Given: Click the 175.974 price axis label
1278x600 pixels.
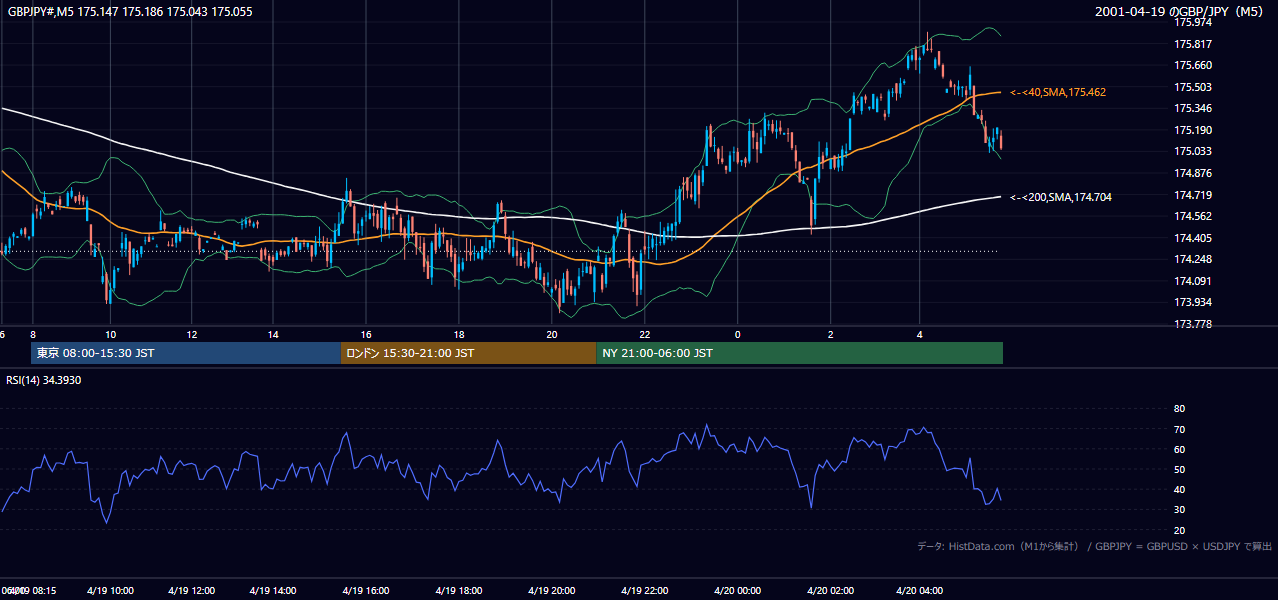Looking at the screenshot, I should pyautogui.click(x=1192, y=22).
